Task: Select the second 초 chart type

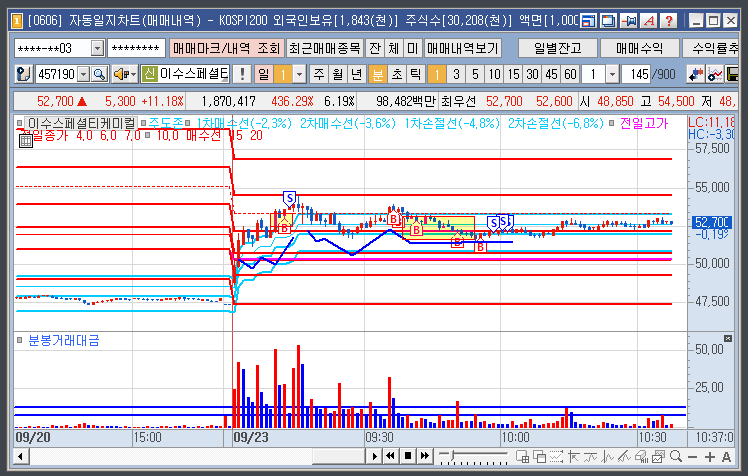Action: point(396,74)
